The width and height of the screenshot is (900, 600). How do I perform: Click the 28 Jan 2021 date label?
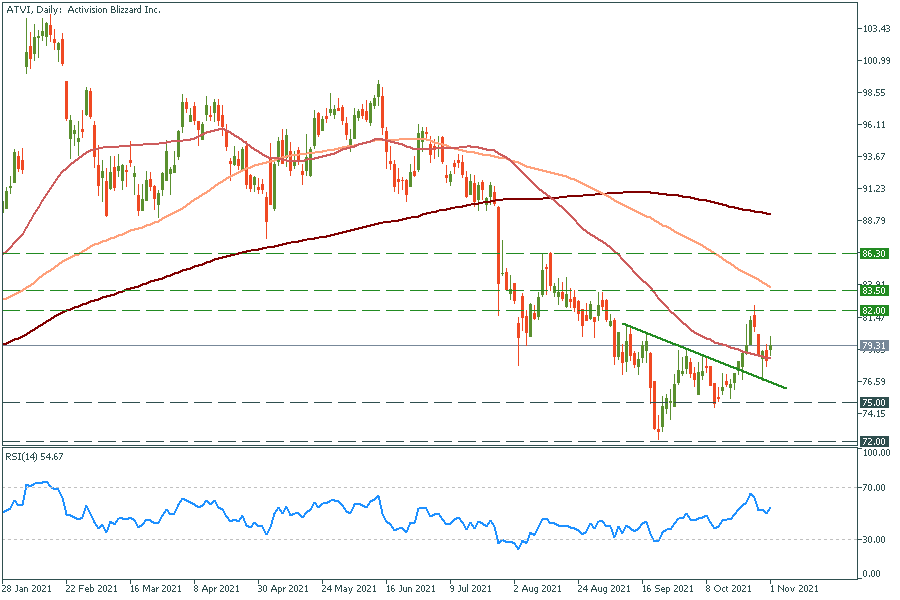click(x=25, y=590)
